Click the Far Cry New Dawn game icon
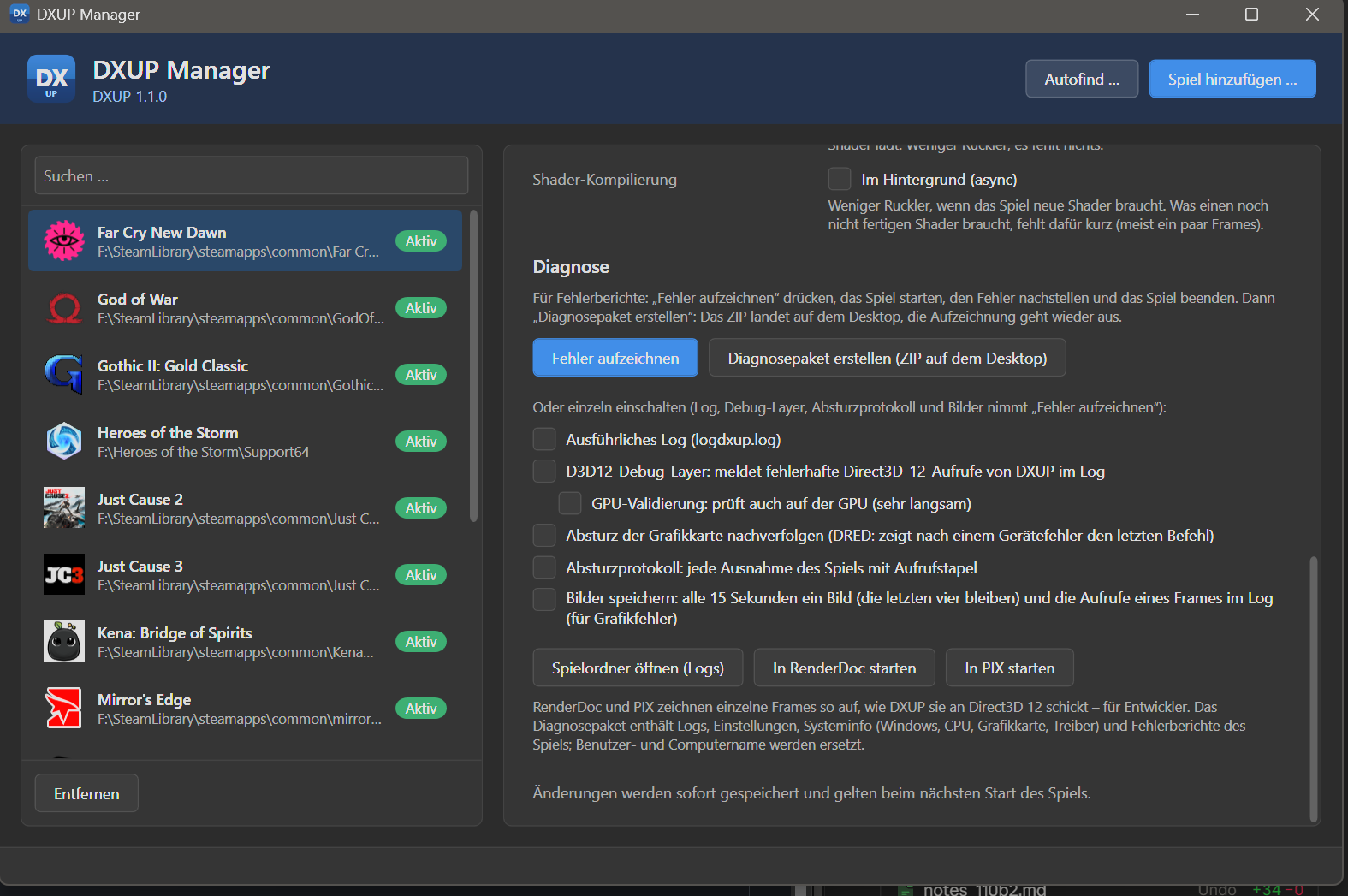 pyautogui.click(x=64, y=240)
